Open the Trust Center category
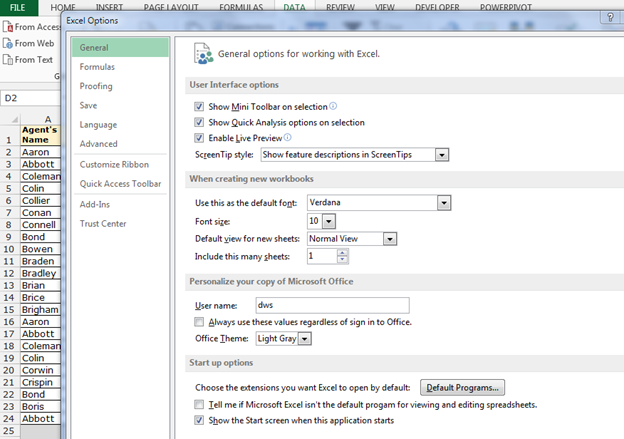624x439 pixels. click(120, 224)
